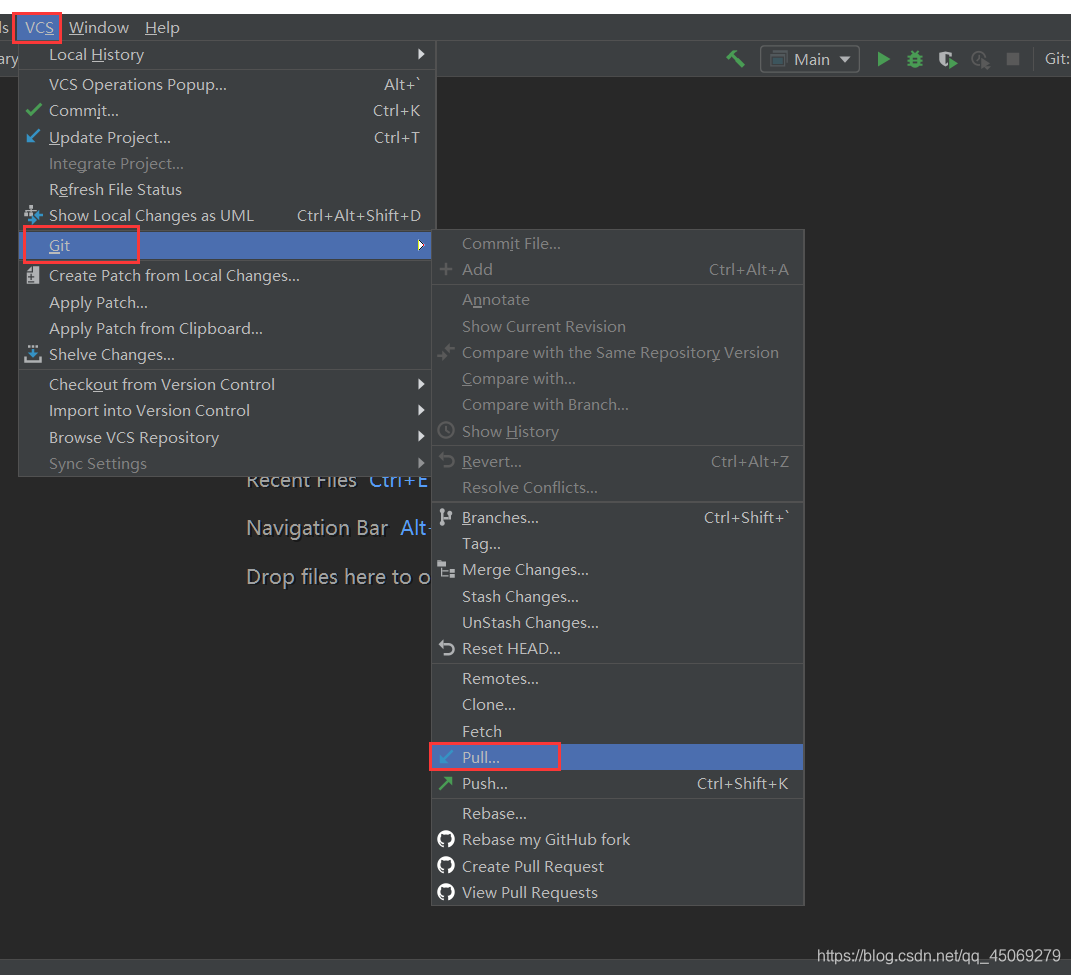
Task: Run with coverage shield icon
Action: click(x=947, y=59)
